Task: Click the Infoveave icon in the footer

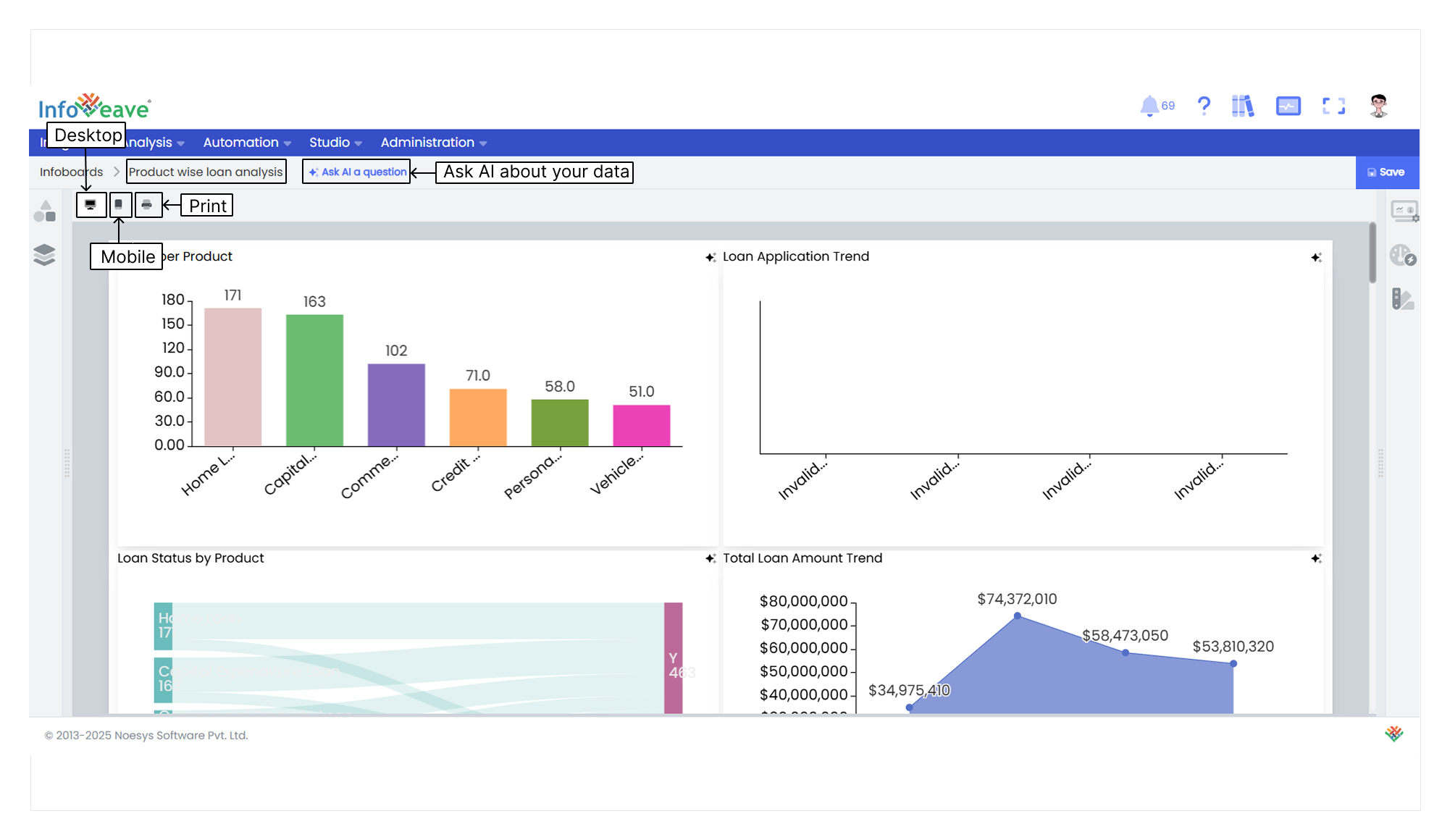Action: tap(1394, 734)
